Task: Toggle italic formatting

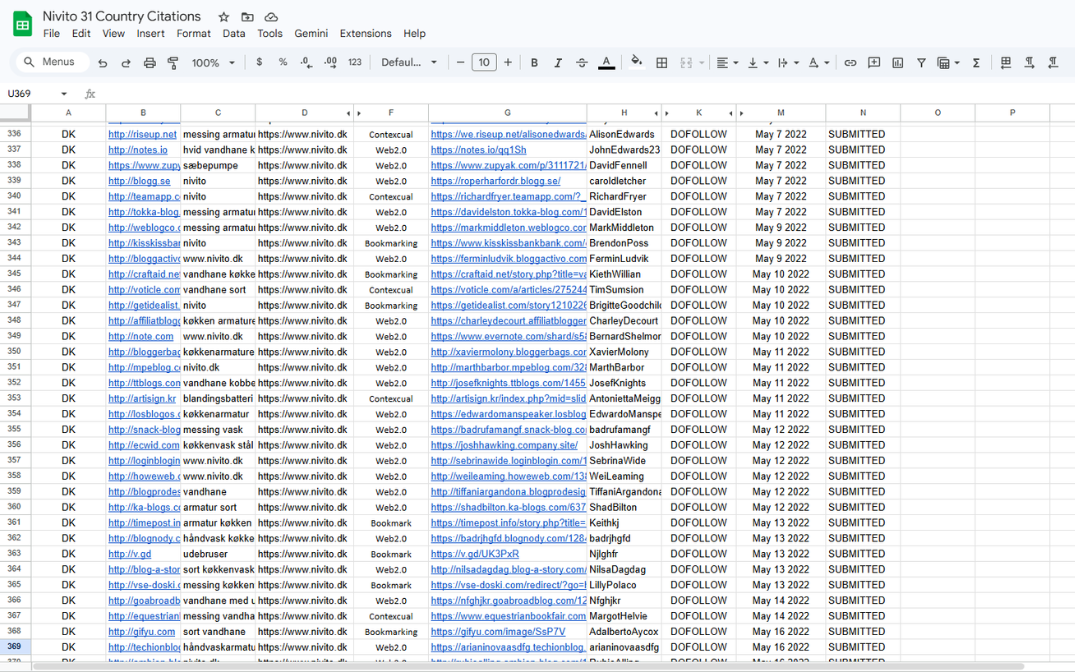Action: coord(558,63)
